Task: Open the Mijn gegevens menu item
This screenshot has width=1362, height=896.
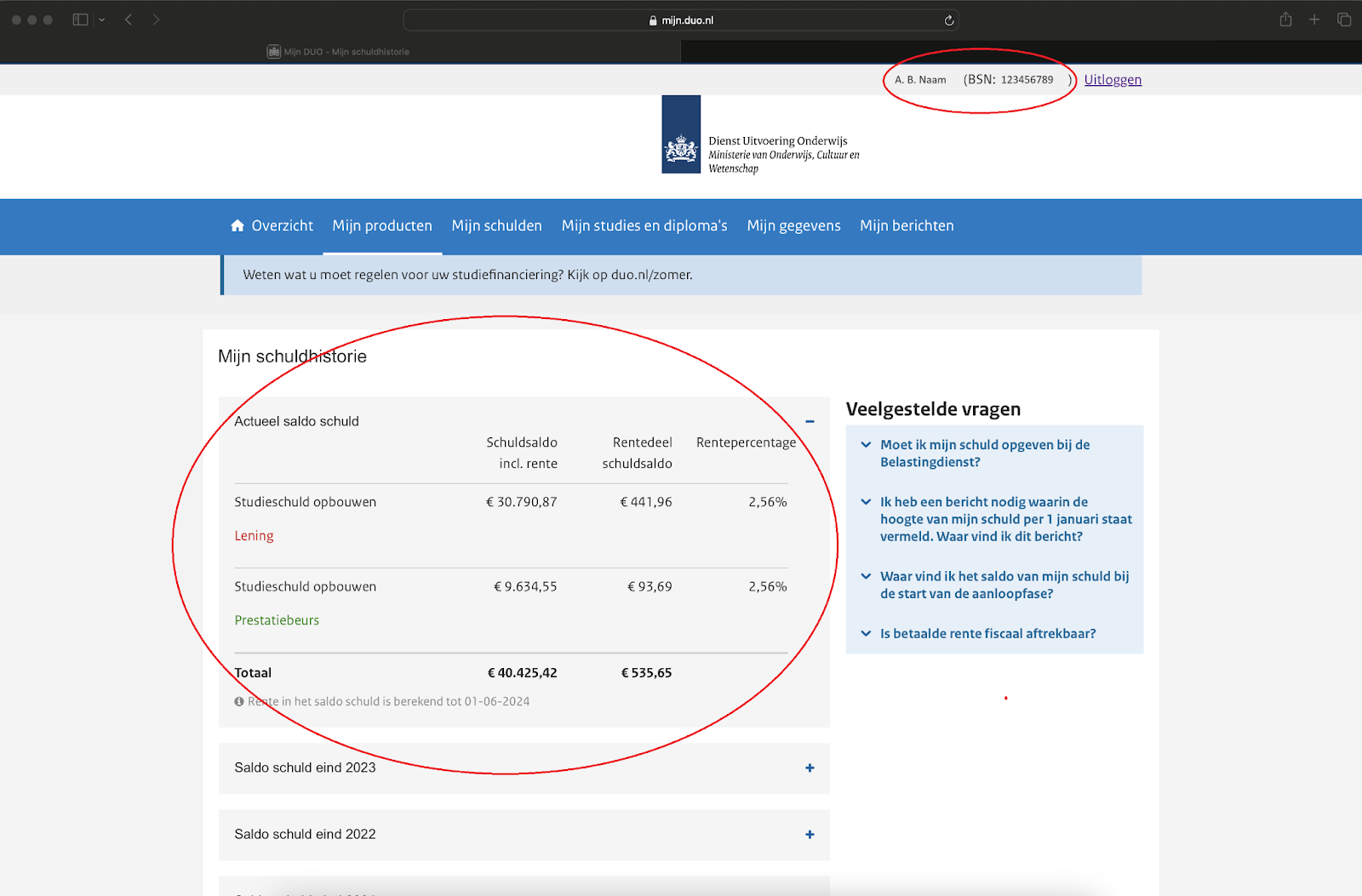Action: click(x=793, y=225)
